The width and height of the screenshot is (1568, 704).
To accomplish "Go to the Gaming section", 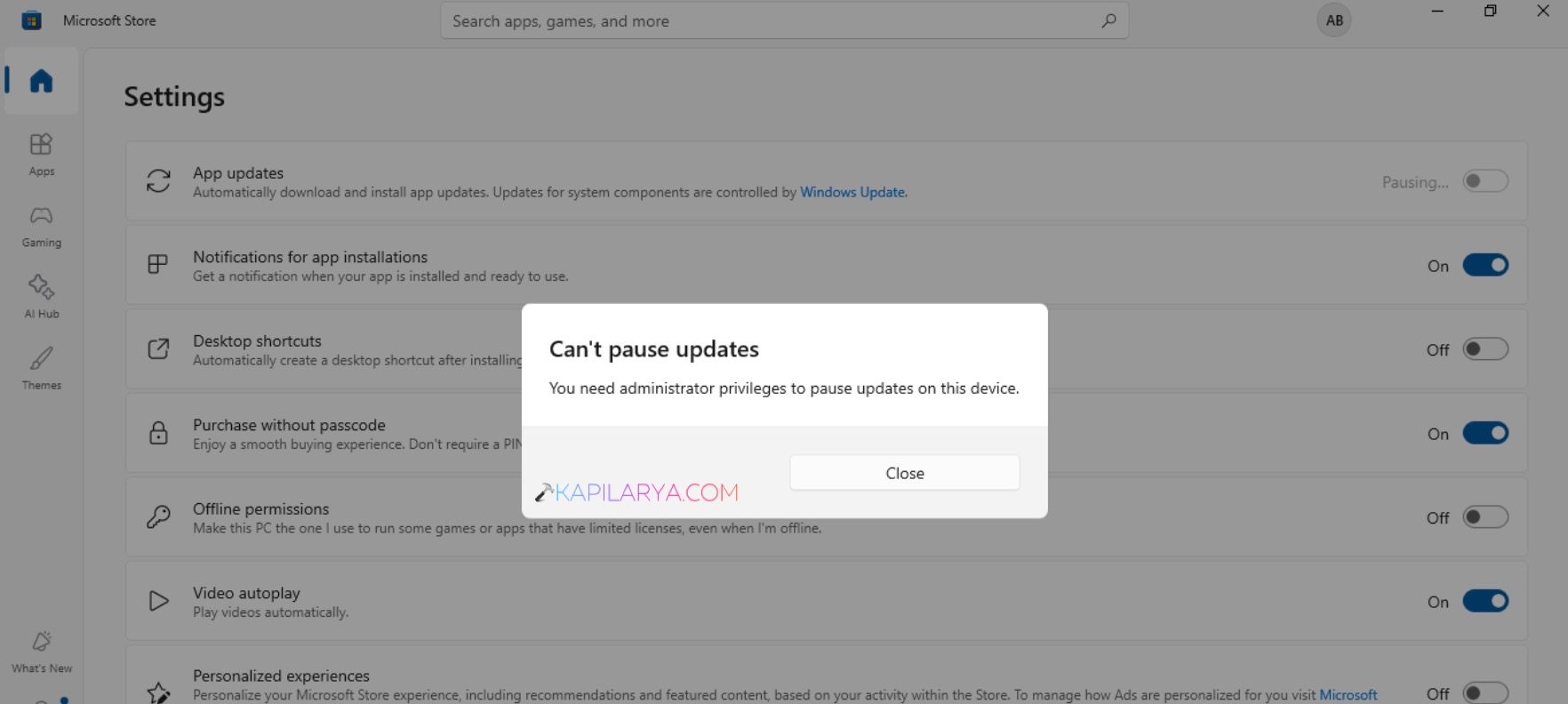I will (41, 227).
